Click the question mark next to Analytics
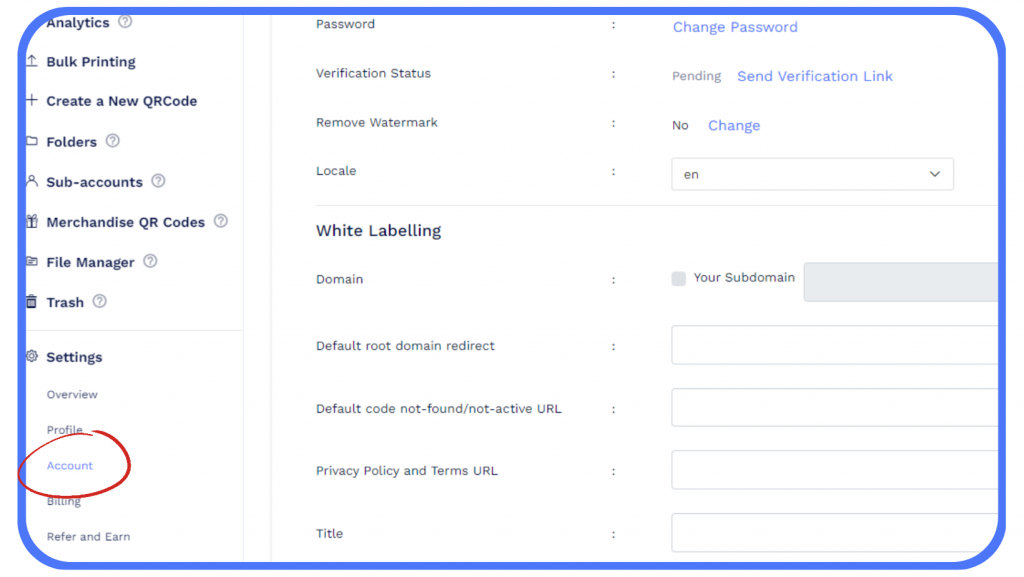This screenshot has height=577, width=1024. click(x=122, y=22)
